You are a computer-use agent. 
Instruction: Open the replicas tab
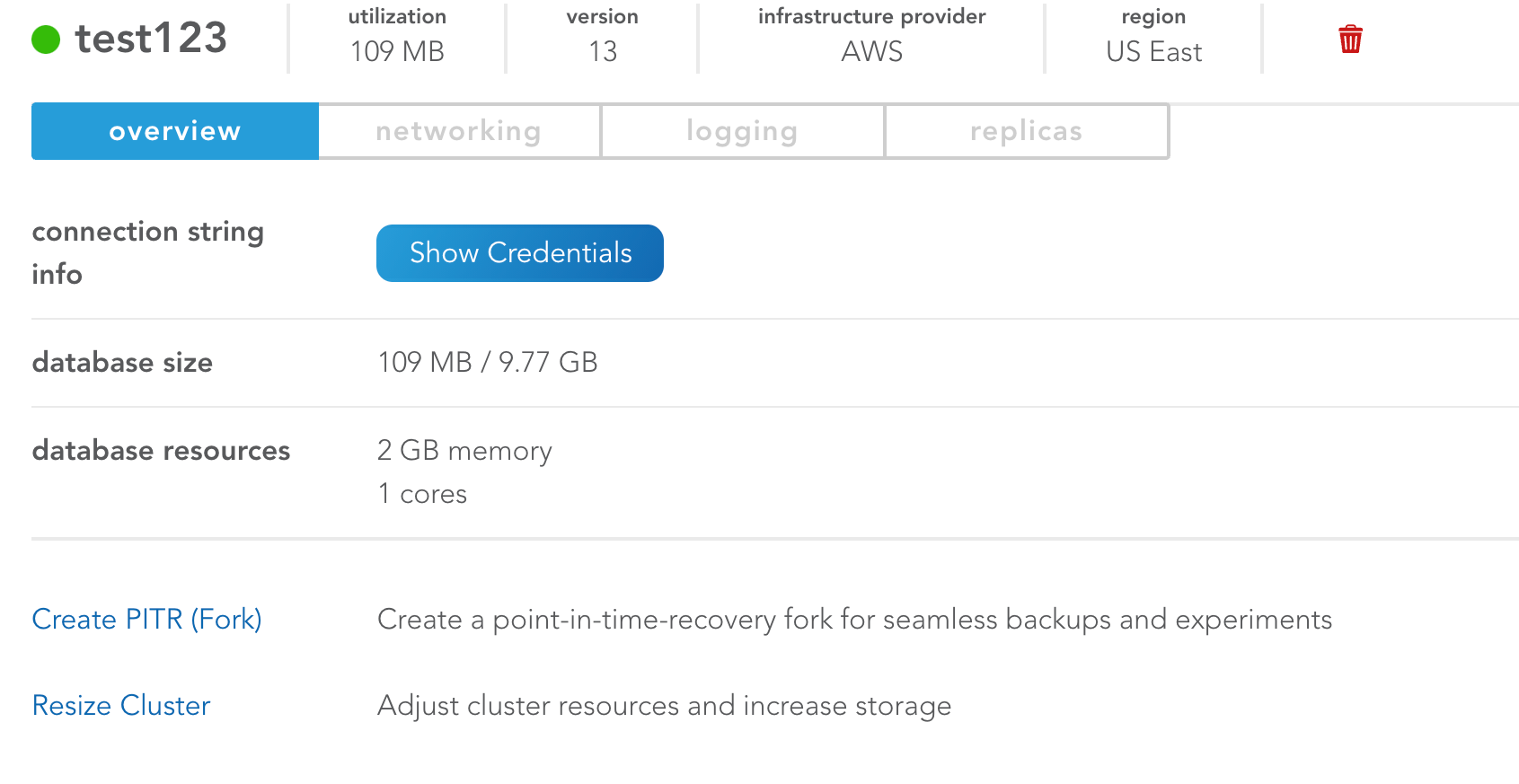click(1026, 131)
